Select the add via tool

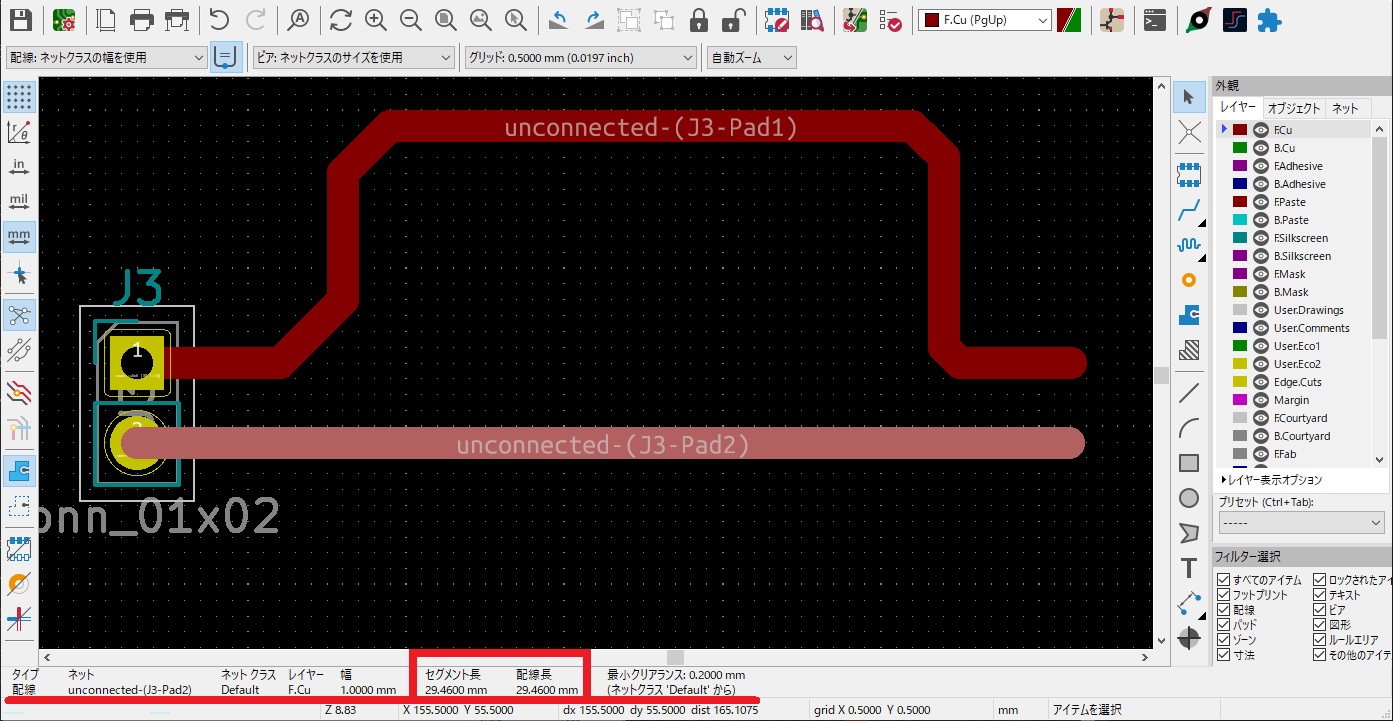point(1190,280)
